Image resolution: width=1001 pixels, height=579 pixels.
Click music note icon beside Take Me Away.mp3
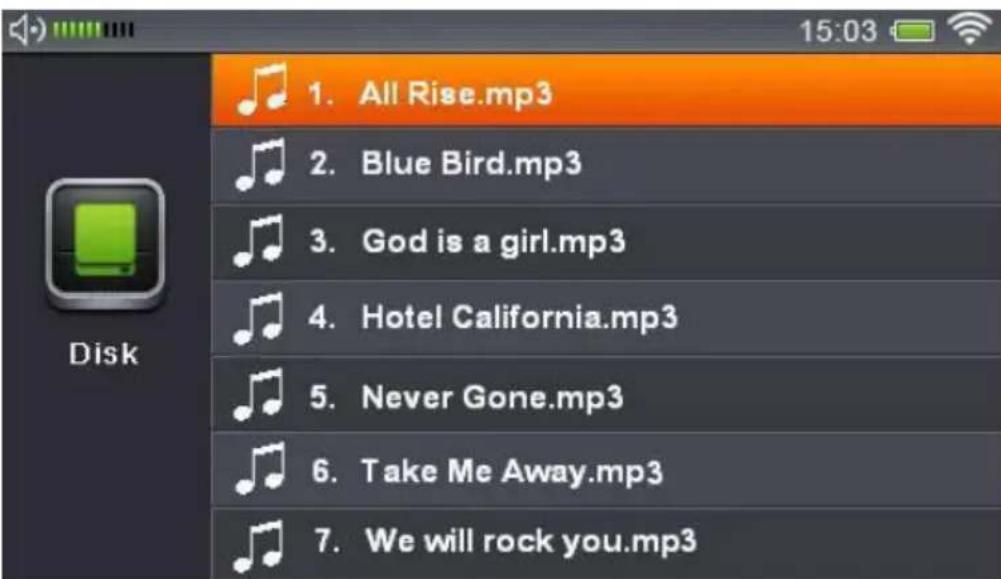[x=260, y=469]
